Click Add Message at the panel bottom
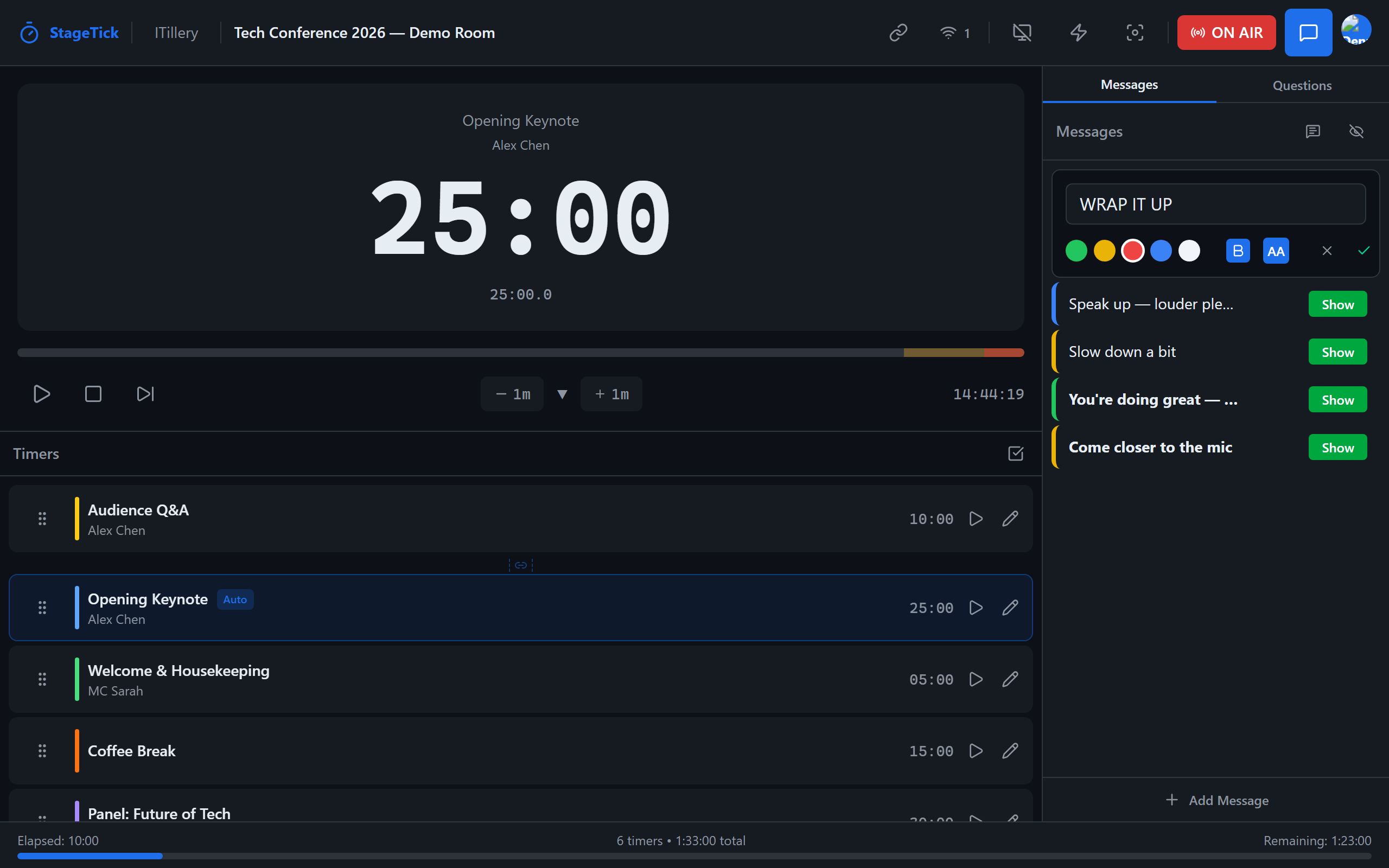Screen dimensions: 1389x868 1217,800
